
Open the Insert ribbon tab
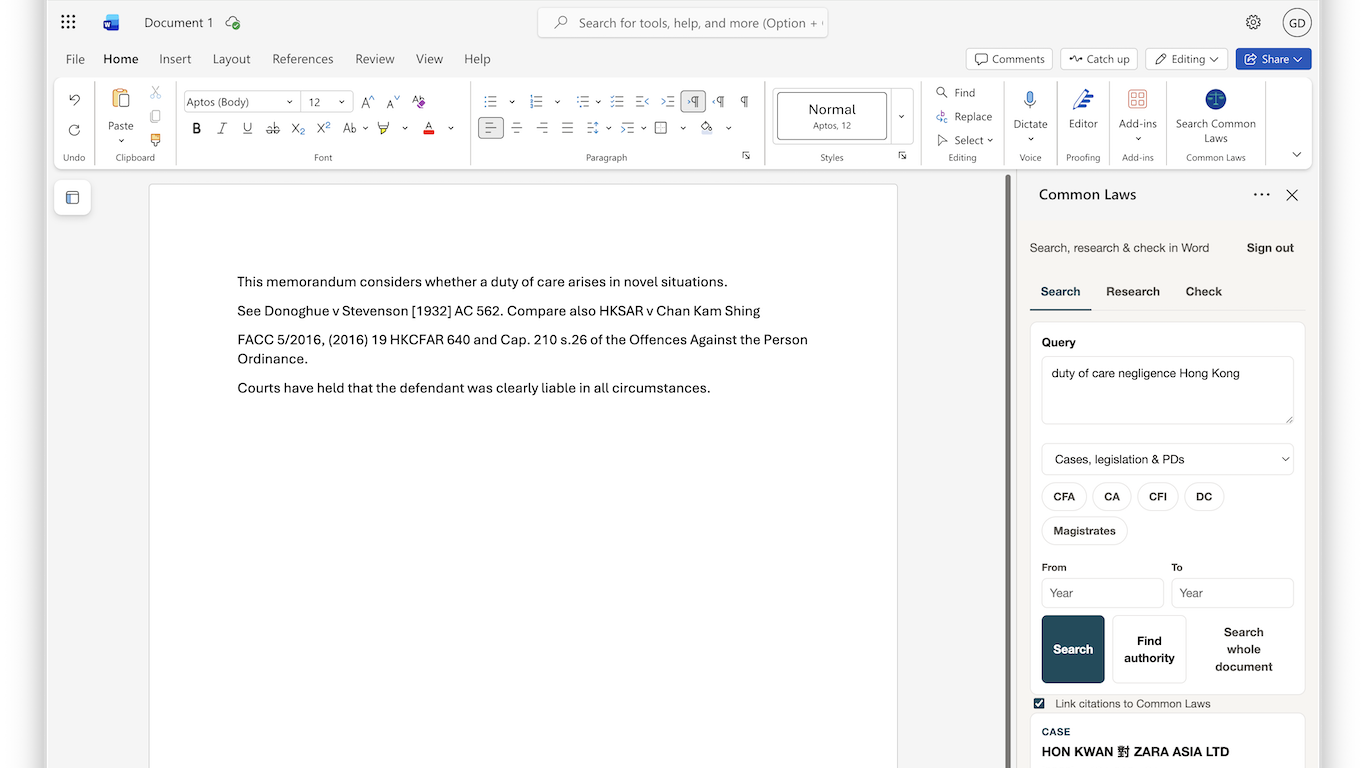(175, 59)
